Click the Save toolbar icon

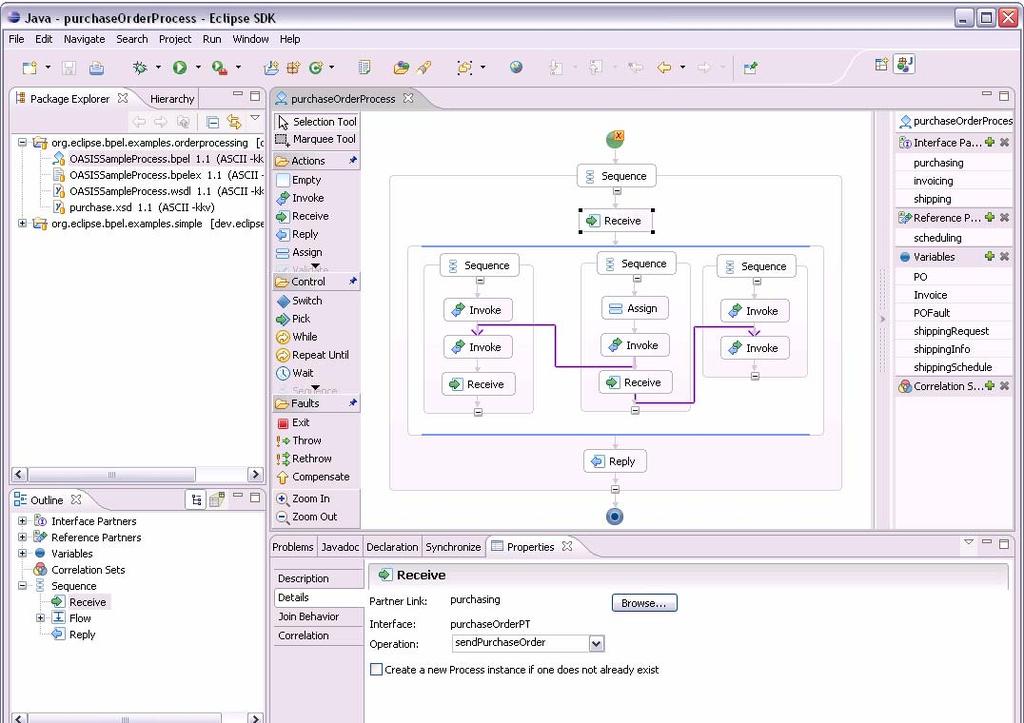tap(69, 68)
